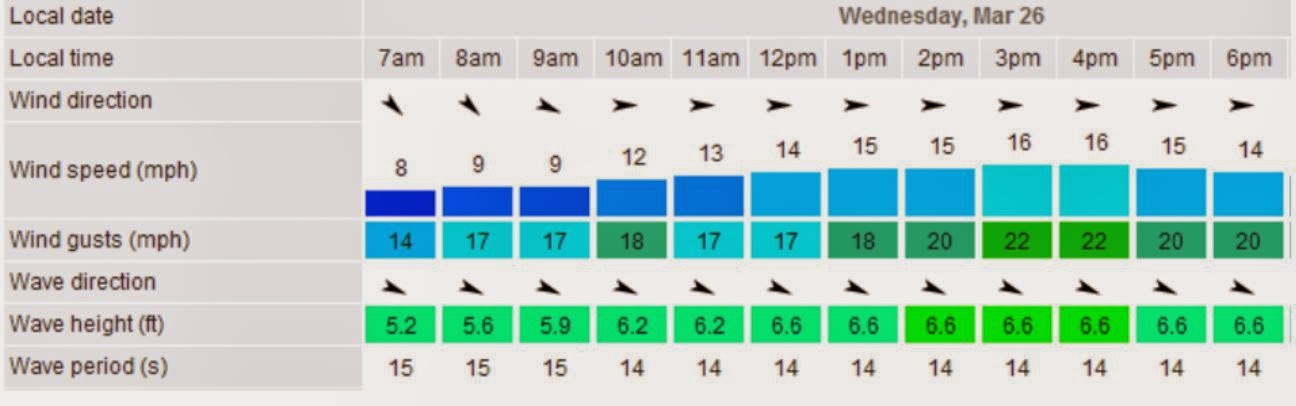
Task: Click the Wind gusts (mph) row label
Action: 99,240
